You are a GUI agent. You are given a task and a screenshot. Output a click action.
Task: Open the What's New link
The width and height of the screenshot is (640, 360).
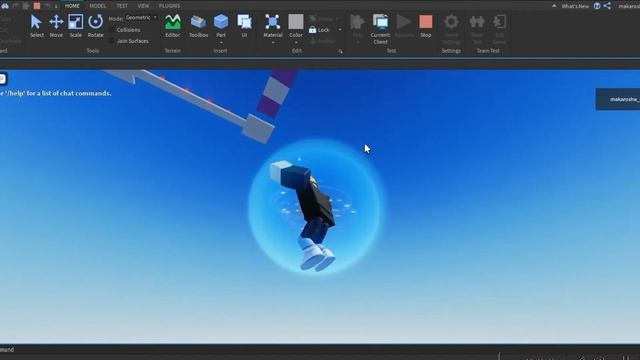(x=575, y=6)
